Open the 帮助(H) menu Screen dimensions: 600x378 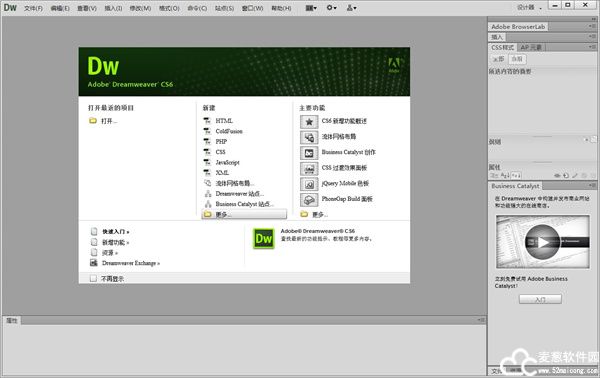[281, 8]
